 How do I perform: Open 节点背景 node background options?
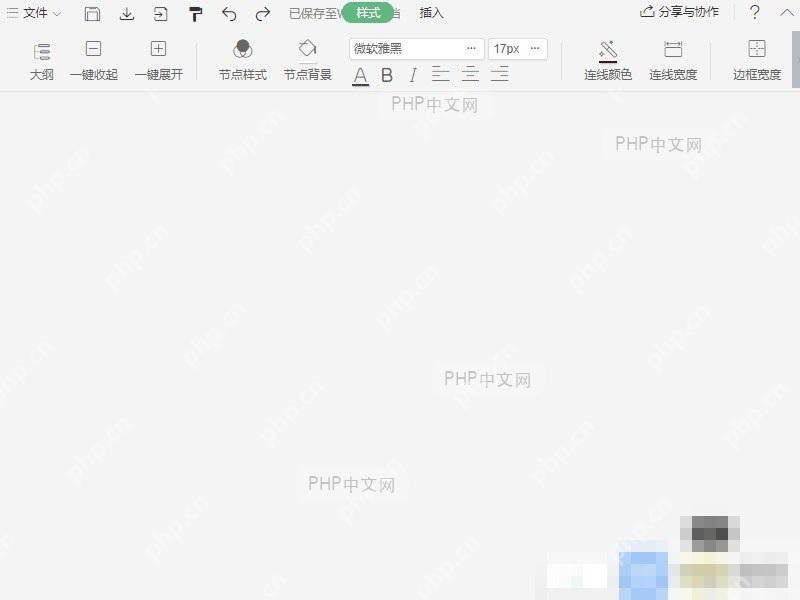coord(308,61)
